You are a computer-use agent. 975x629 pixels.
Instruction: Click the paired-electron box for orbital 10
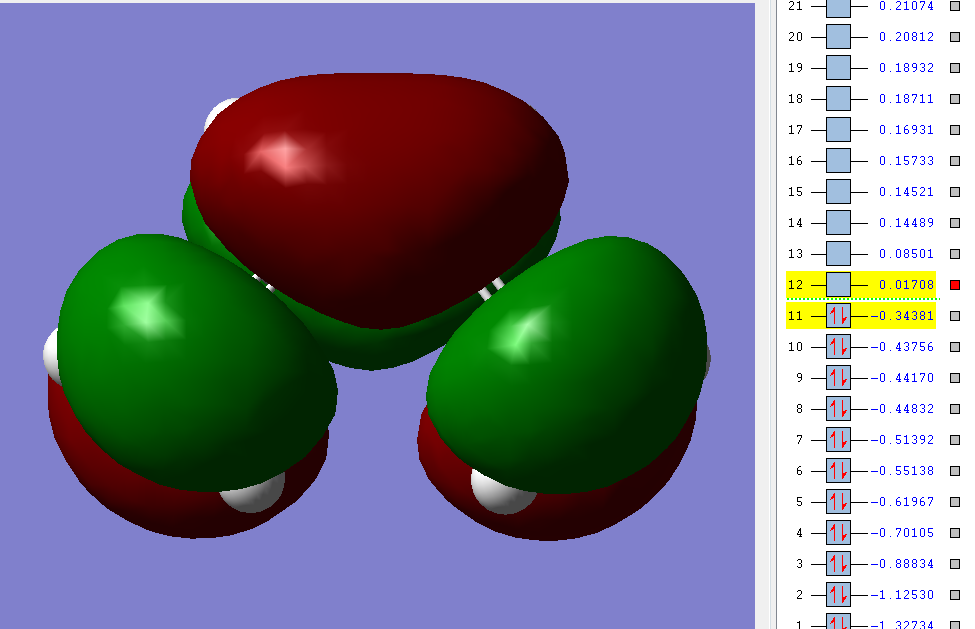point(838,347)
